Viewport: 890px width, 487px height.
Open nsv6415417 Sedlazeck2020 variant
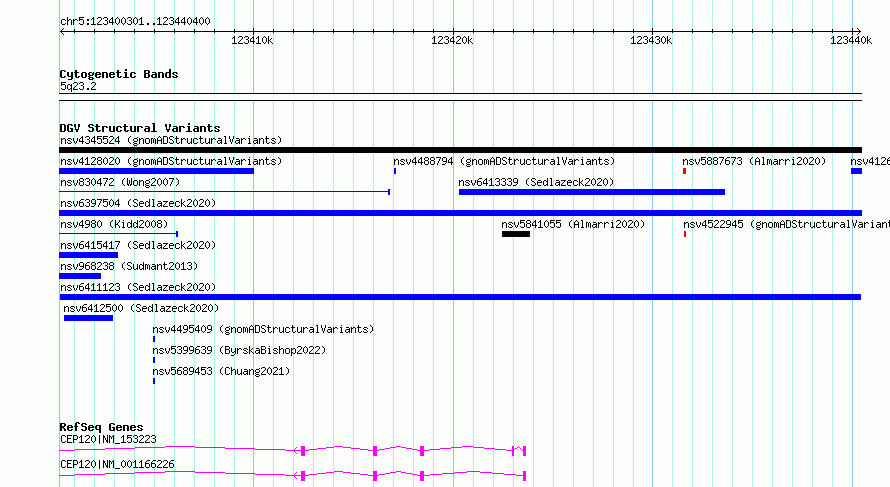pyautogui.click(x=138, y=245)
